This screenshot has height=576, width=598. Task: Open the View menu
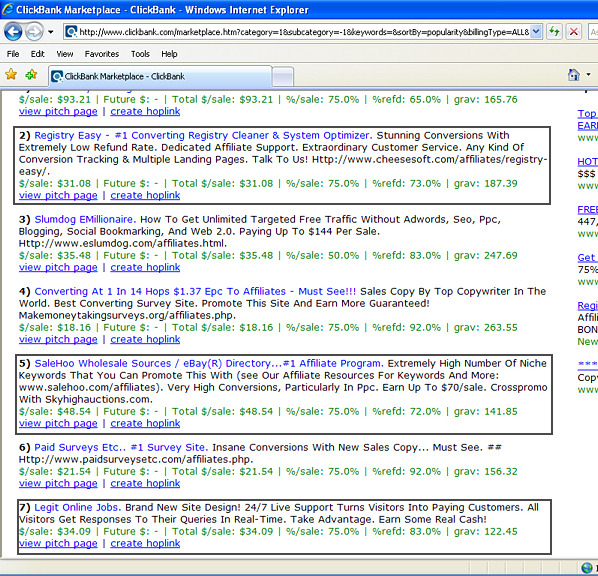64,54
